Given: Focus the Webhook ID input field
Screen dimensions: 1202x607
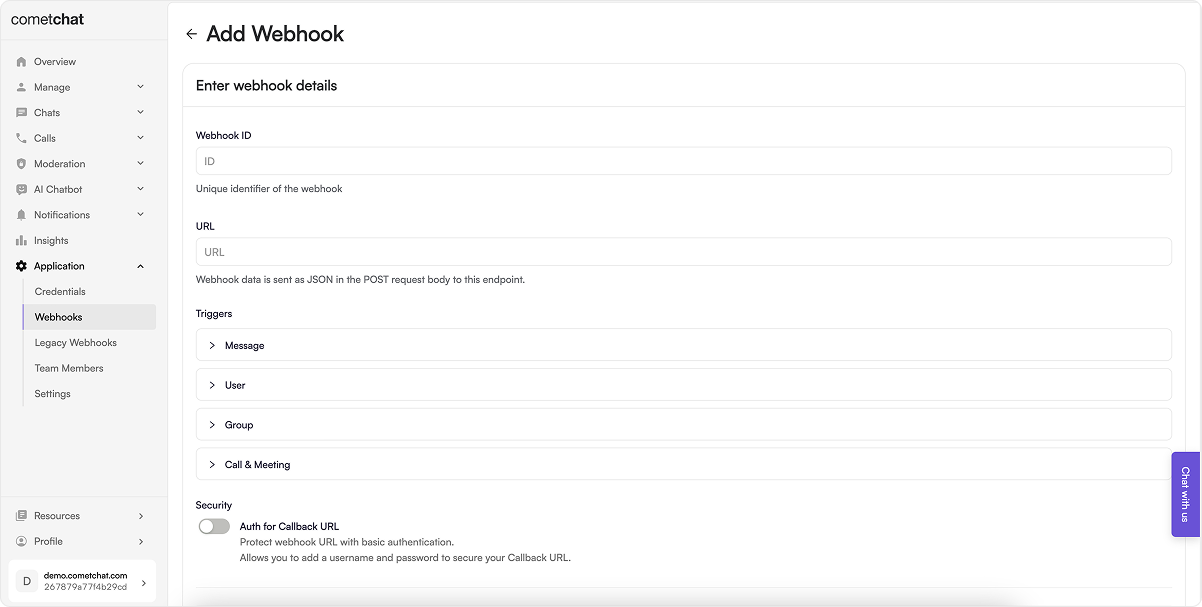Looking at the screenshot, I should (683, 161).
